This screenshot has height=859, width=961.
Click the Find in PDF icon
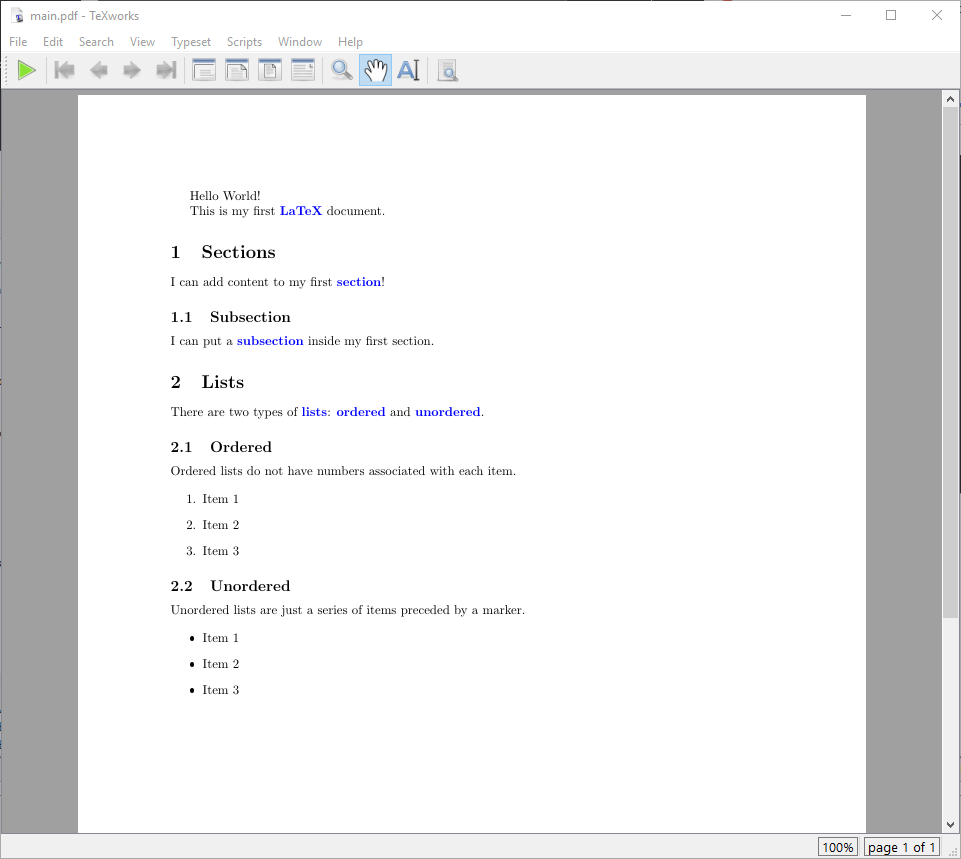click(x=448, y=70)
